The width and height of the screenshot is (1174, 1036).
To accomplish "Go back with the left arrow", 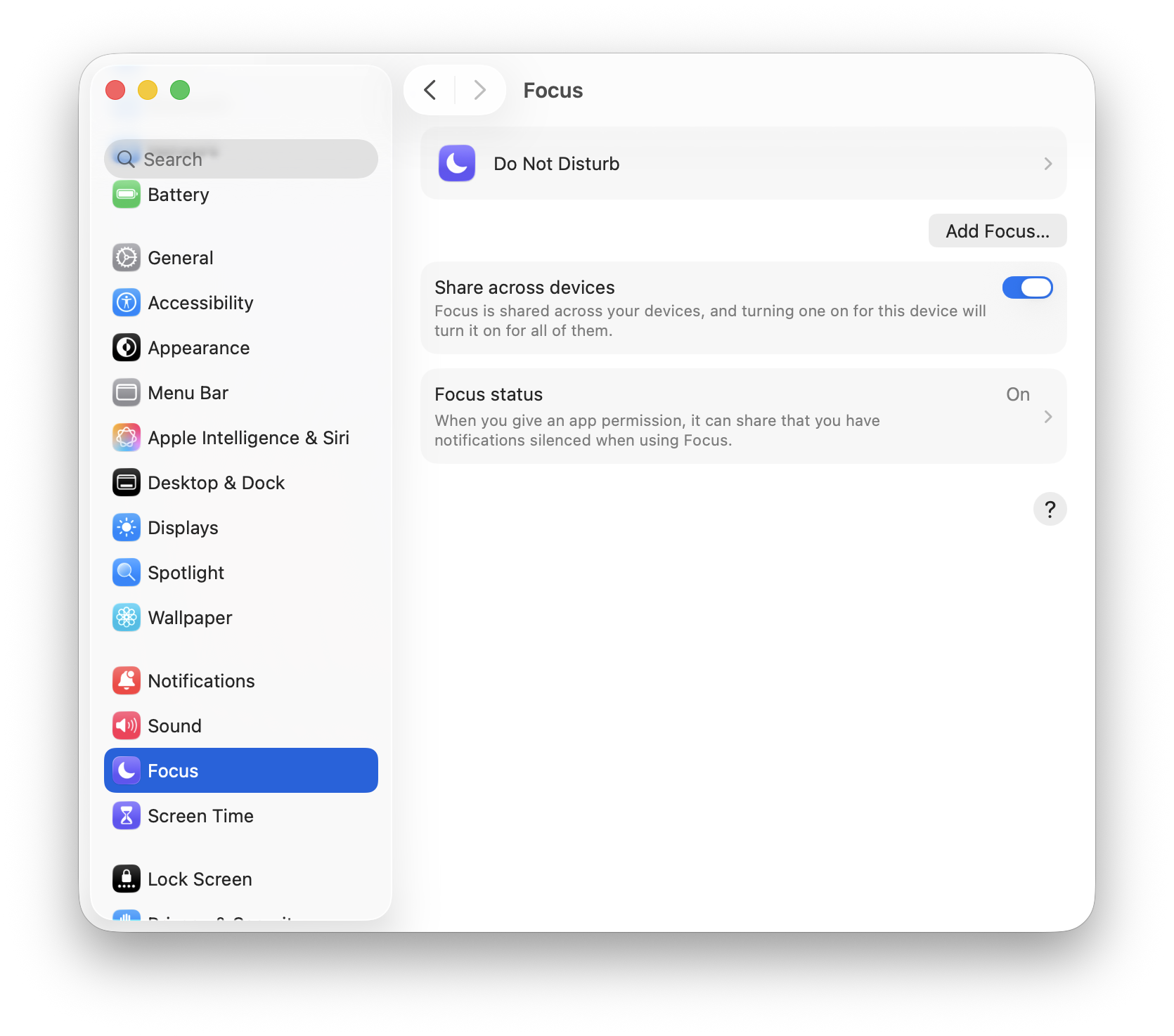I will pyautogui.click(x=430, y=90).
